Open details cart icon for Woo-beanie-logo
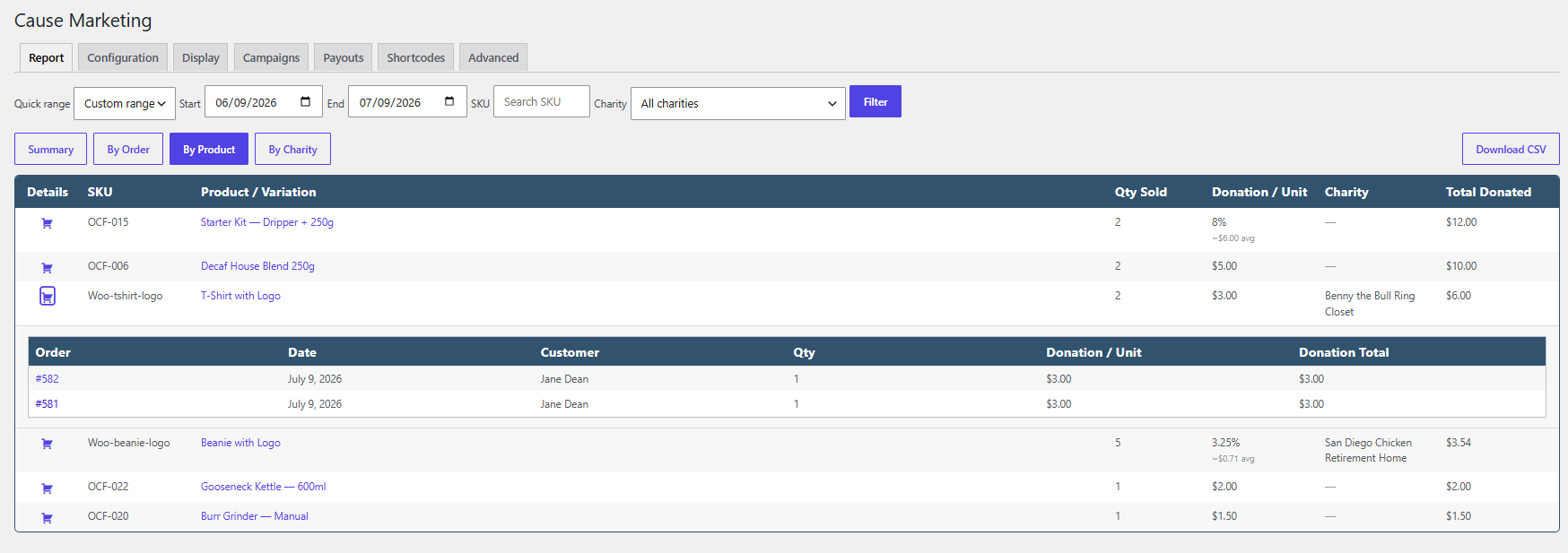Viewport: 1568px width, 553px height. coord(47,444)
